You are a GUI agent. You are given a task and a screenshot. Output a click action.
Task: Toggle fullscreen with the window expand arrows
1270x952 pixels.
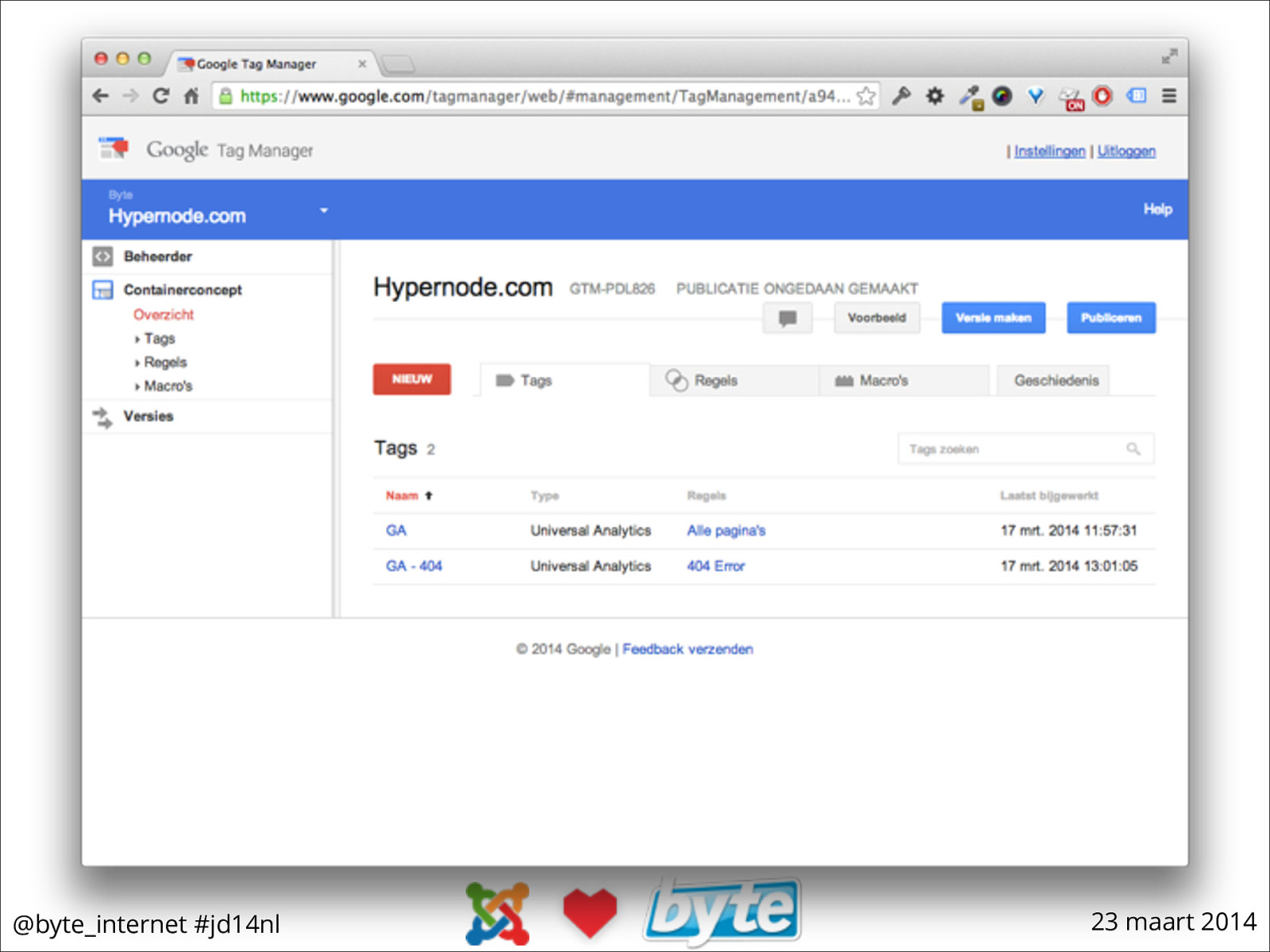(x=1169, y=57)
